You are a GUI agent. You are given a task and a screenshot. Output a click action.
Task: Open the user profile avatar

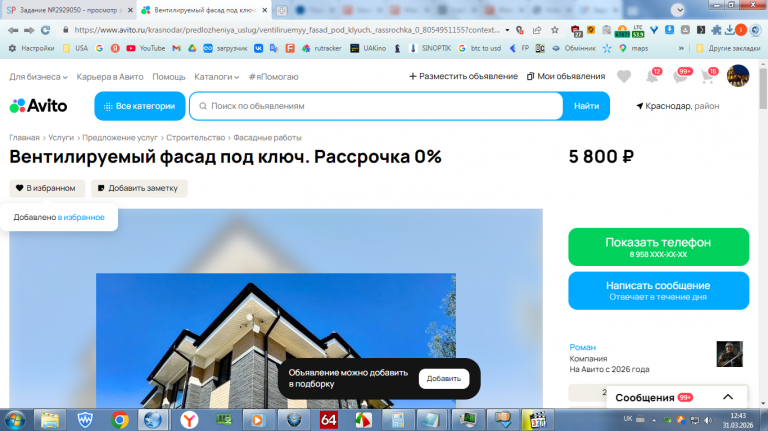[x=738, y=76]
